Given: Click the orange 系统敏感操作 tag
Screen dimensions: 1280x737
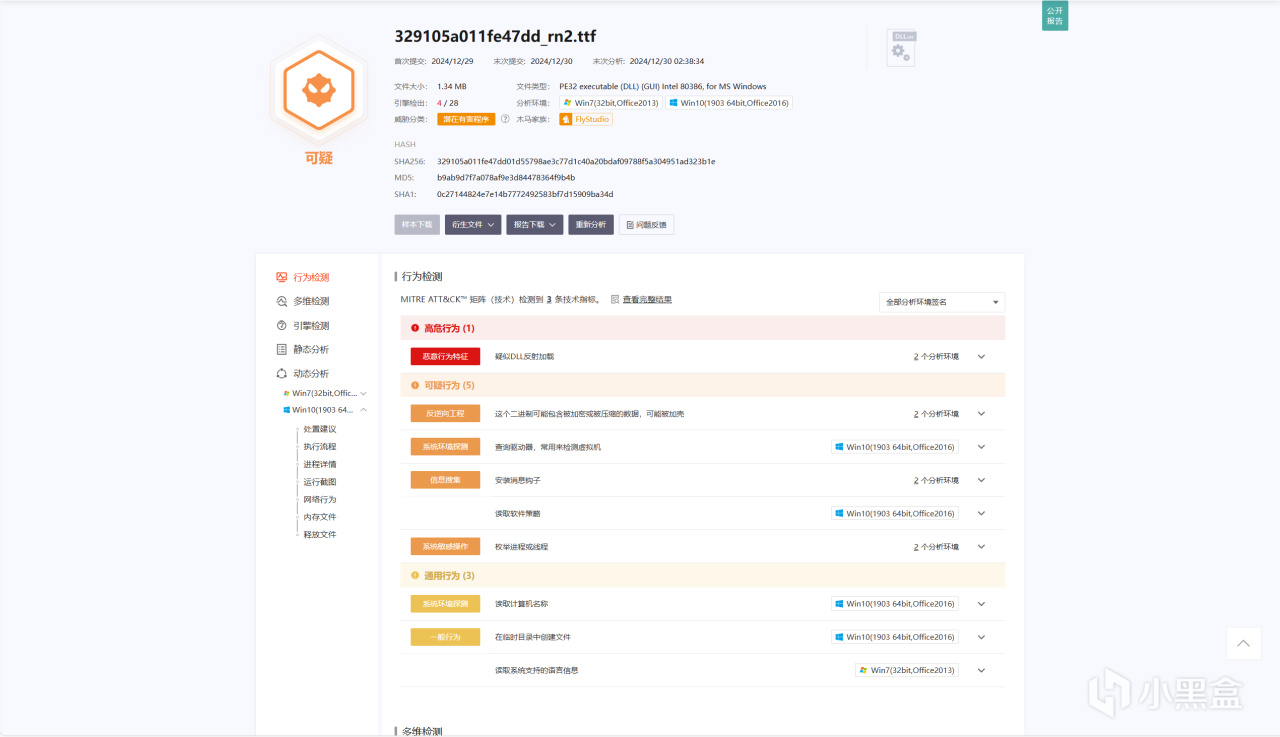Looking at the screenshot, I should point(445,547).
